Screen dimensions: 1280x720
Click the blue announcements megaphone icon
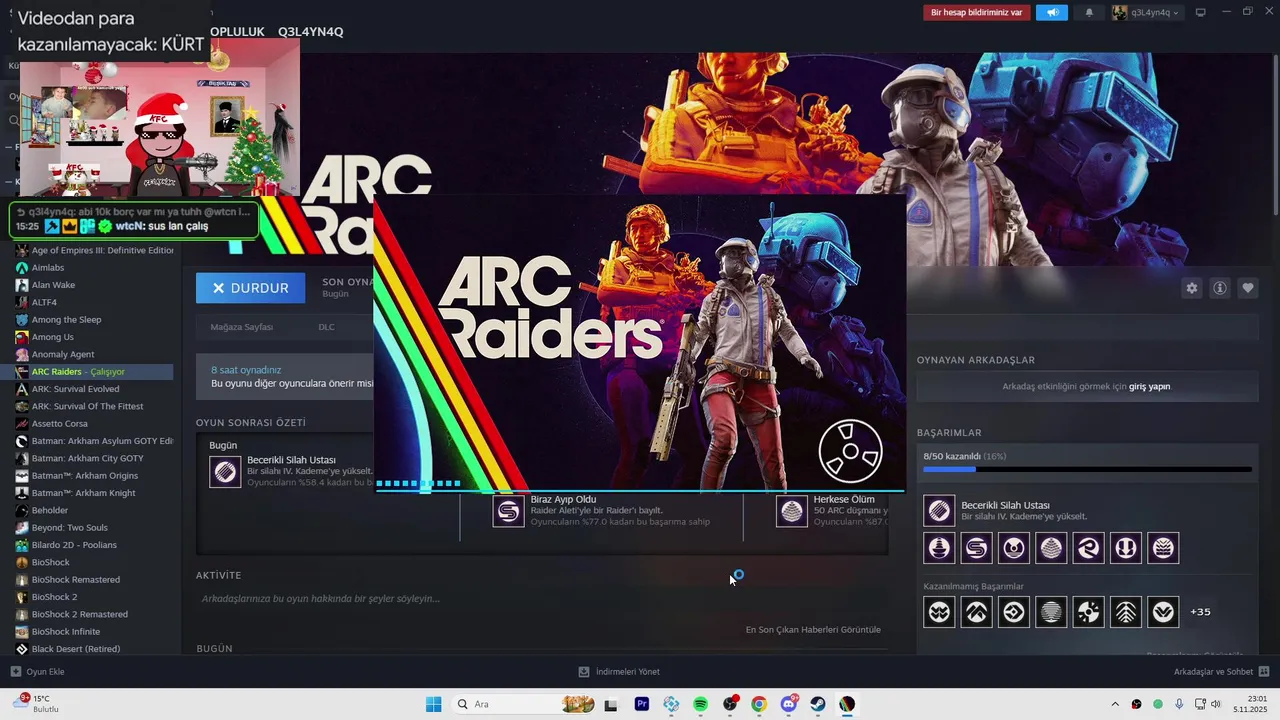pos(1051,13)
